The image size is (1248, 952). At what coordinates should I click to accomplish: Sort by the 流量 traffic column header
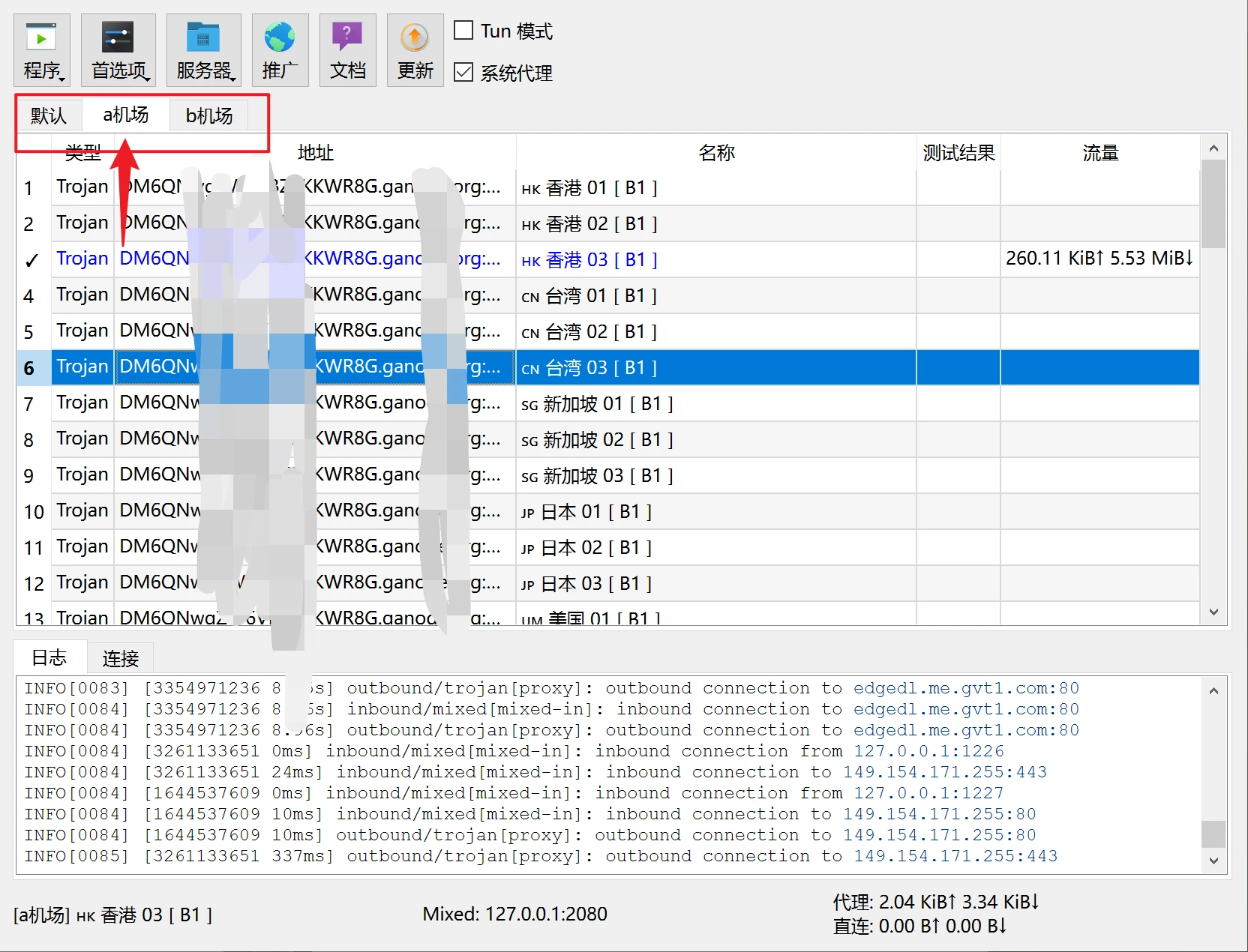click(x=1099, y=153)
